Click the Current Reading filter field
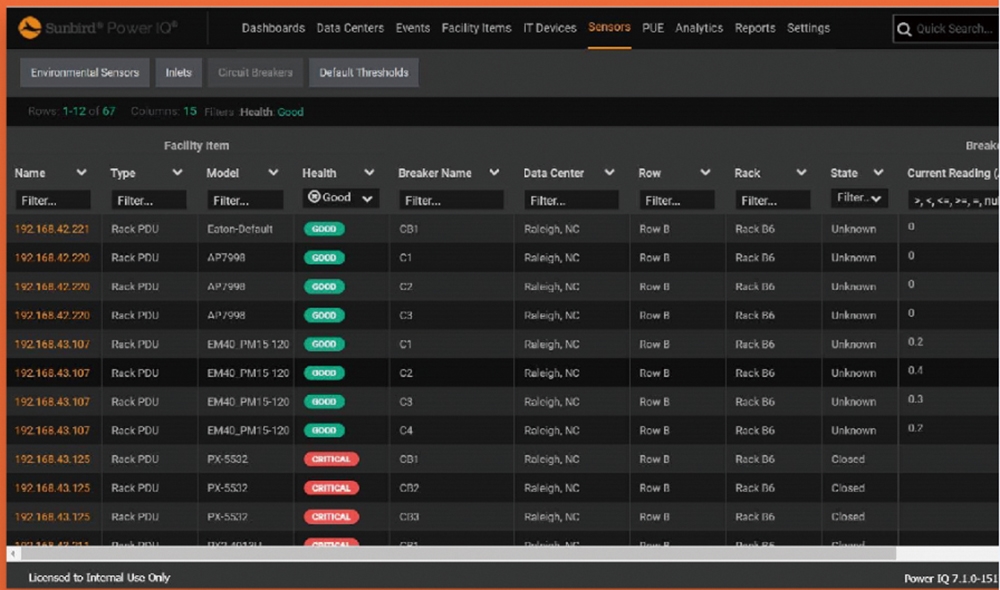1000x590 pixels. pos(953,200)
